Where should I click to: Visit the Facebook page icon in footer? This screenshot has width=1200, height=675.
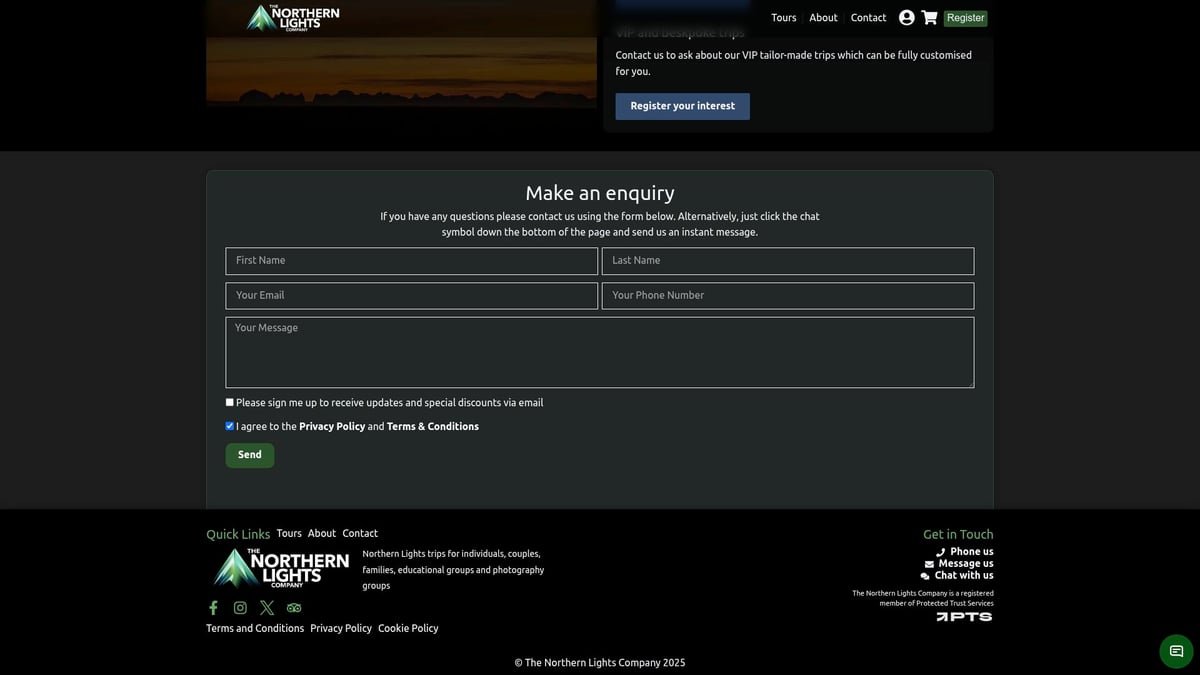click(213, 608)
